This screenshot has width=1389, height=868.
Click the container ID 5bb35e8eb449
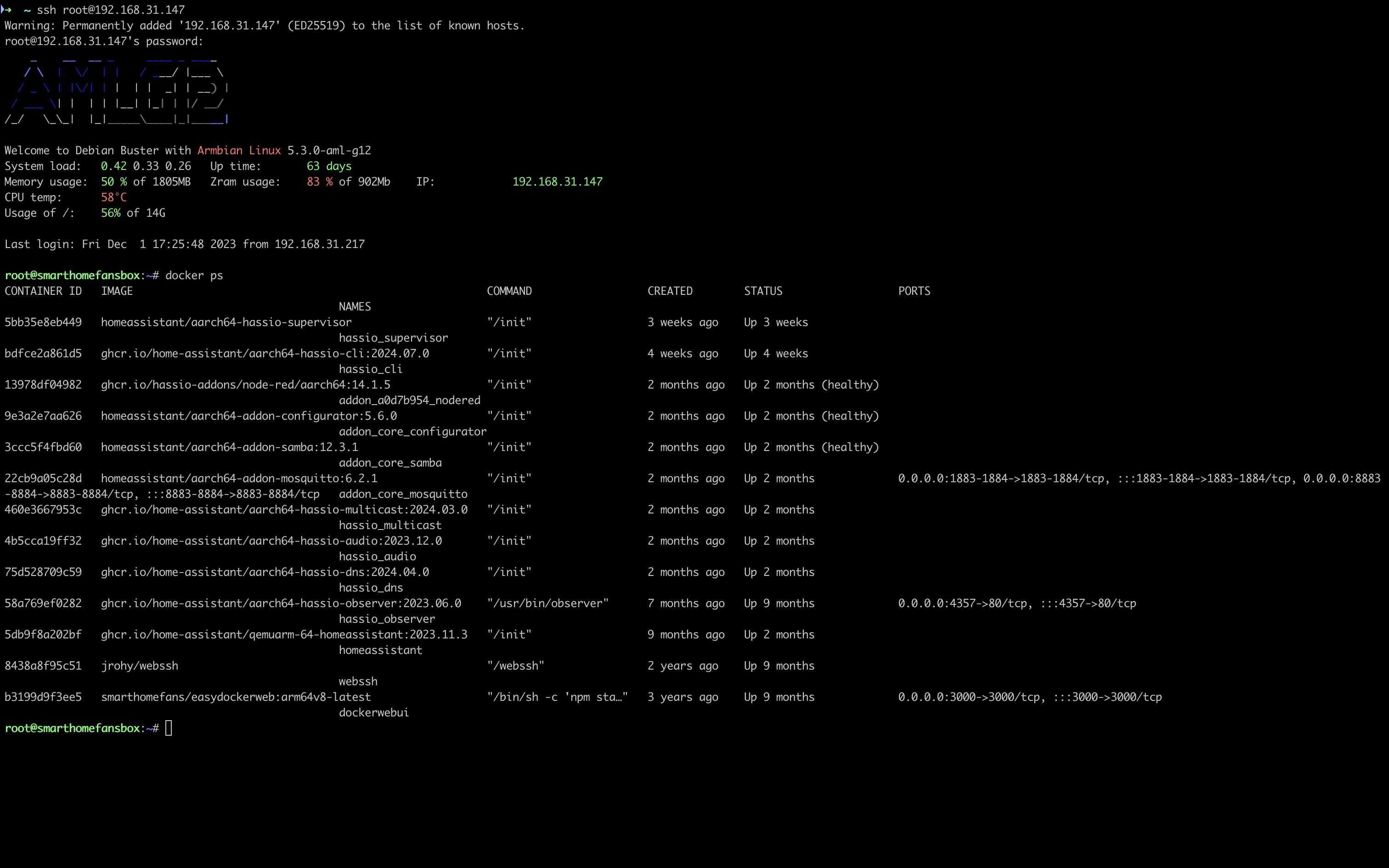coord(43,322)
